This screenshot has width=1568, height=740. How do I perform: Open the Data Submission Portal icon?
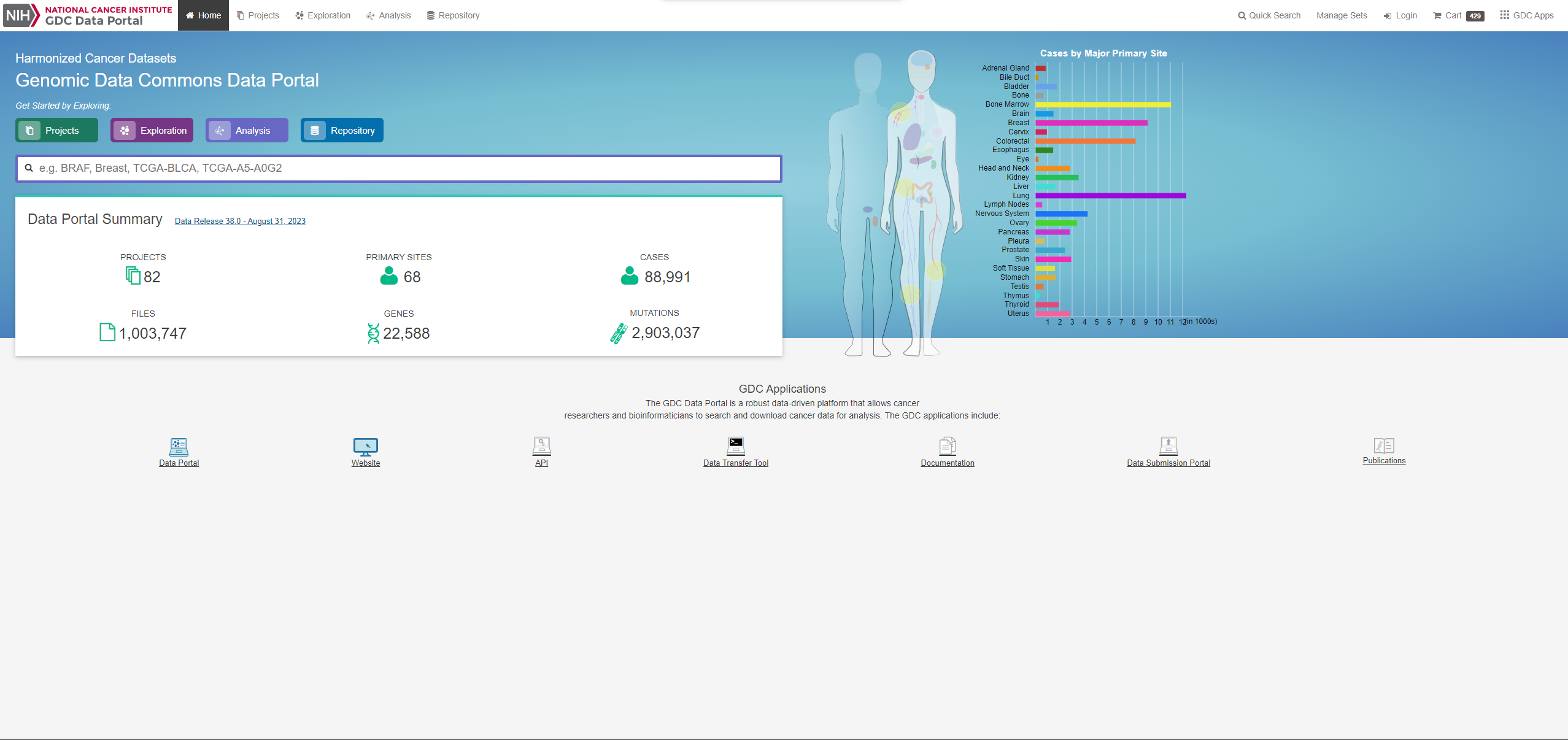(x=1168, y=446)
